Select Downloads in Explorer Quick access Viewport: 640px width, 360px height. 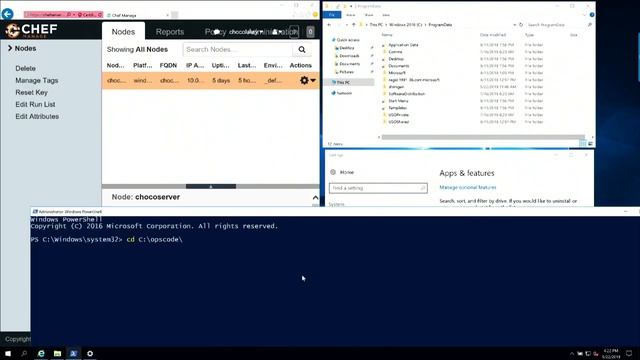click(347, 56)
